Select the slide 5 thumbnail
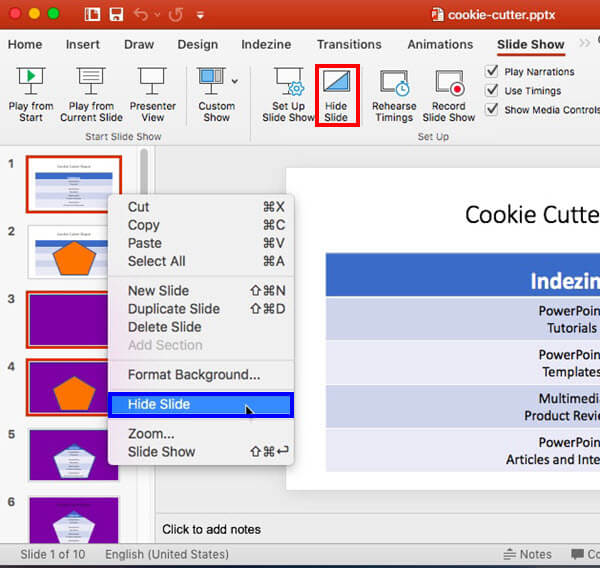Image resolution: width=600 pixels, height=568 pixels. [x=74, y=455]
